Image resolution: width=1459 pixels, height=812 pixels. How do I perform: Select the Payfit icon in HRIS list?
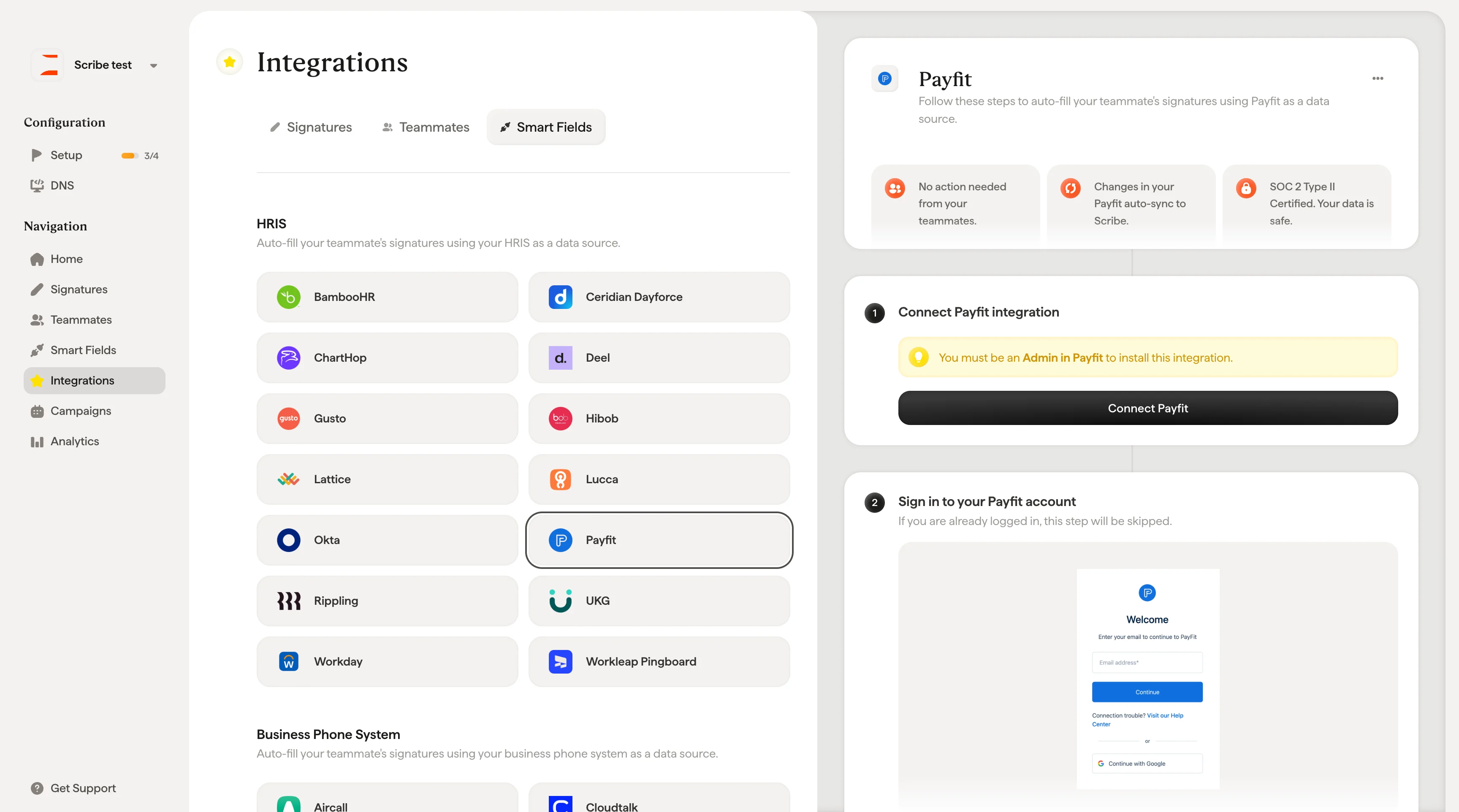click(560, 540)
